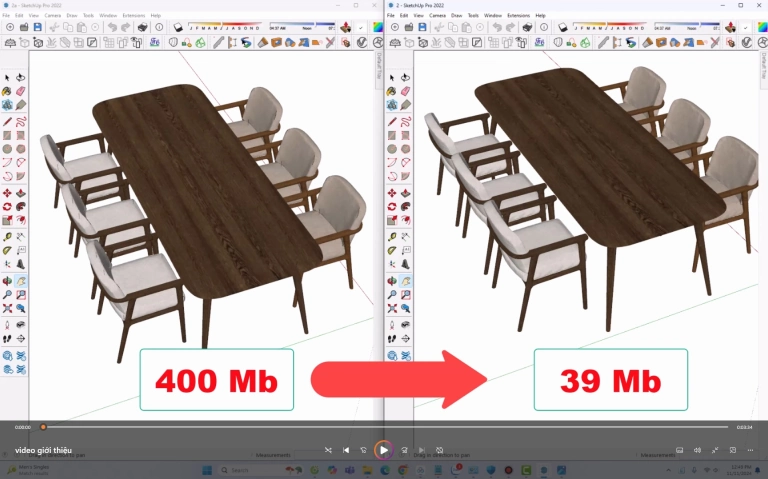This screenshot has width=768, height=479.
Task: Pick the Paint Bucket tool in 2a window
Action: 7,91
